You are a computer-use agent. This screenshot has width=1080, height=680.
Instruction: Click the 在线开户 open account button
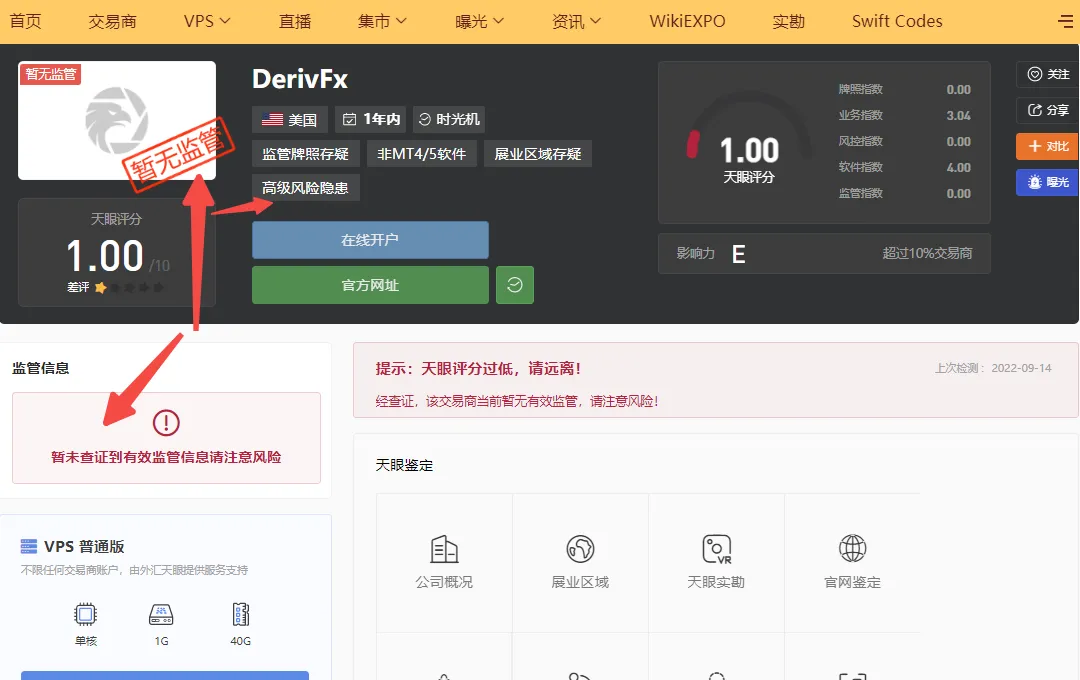[370, 240]
